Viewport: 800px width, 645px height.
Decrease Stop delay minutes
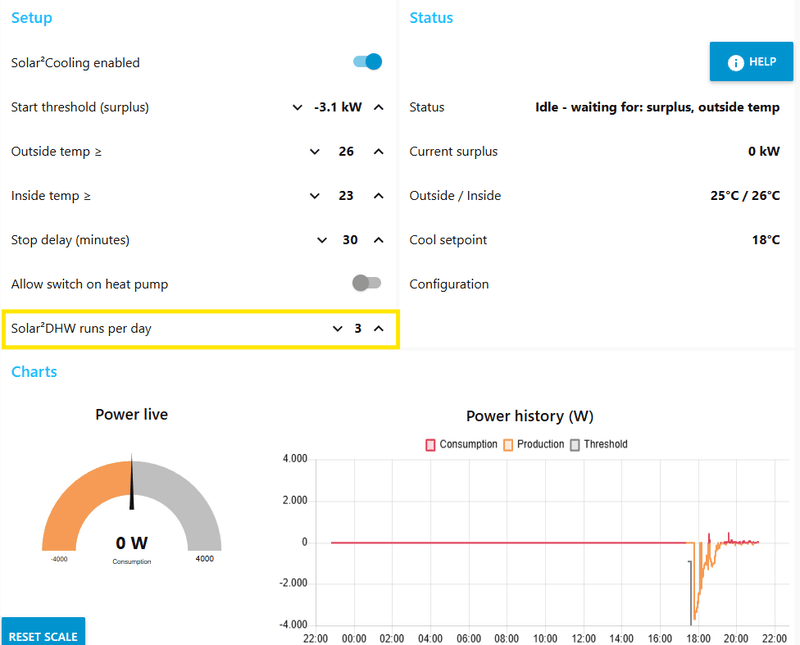[322, 240]
